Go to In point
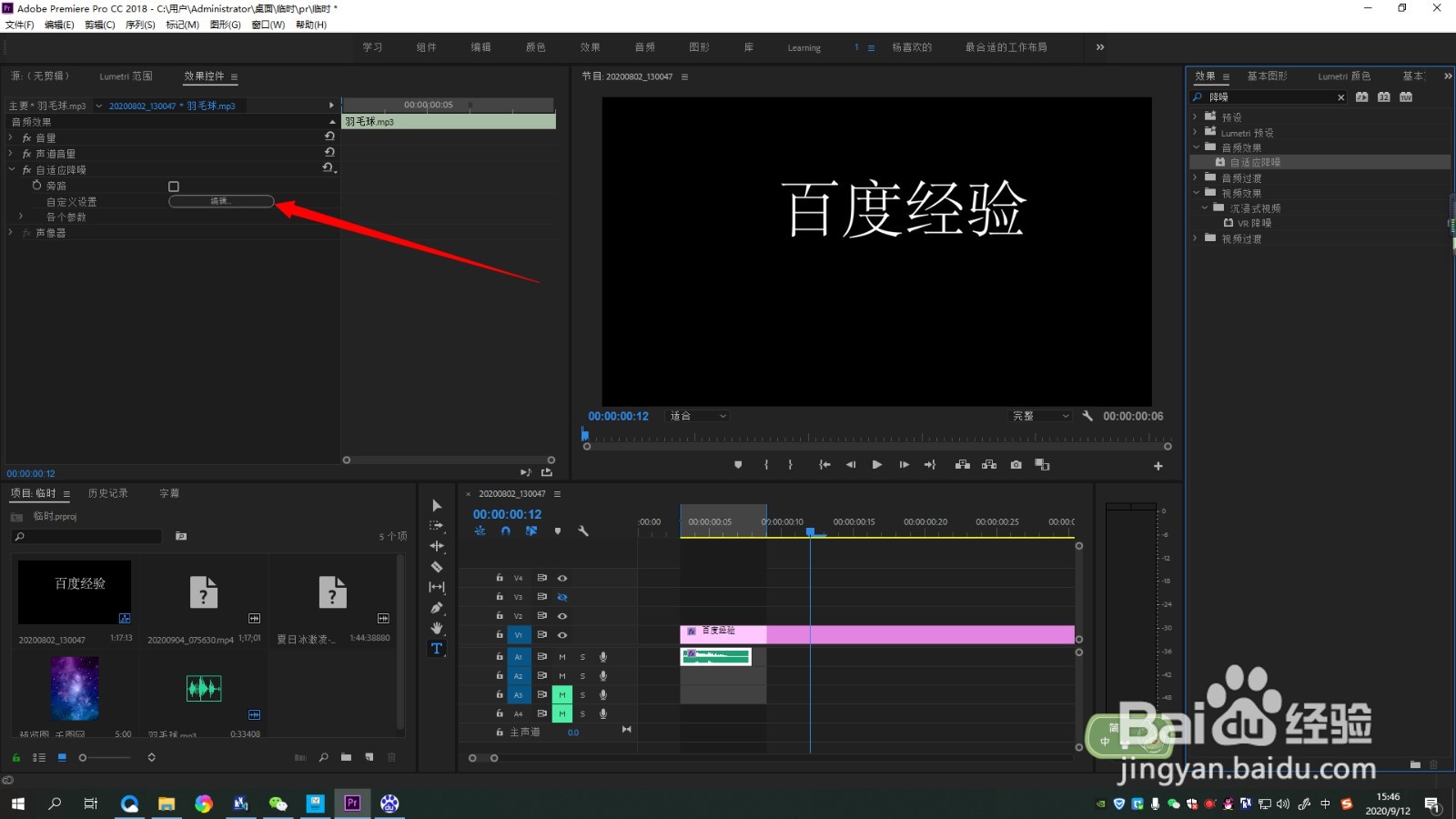This screenshot has height=819, width=1456. 824,465
